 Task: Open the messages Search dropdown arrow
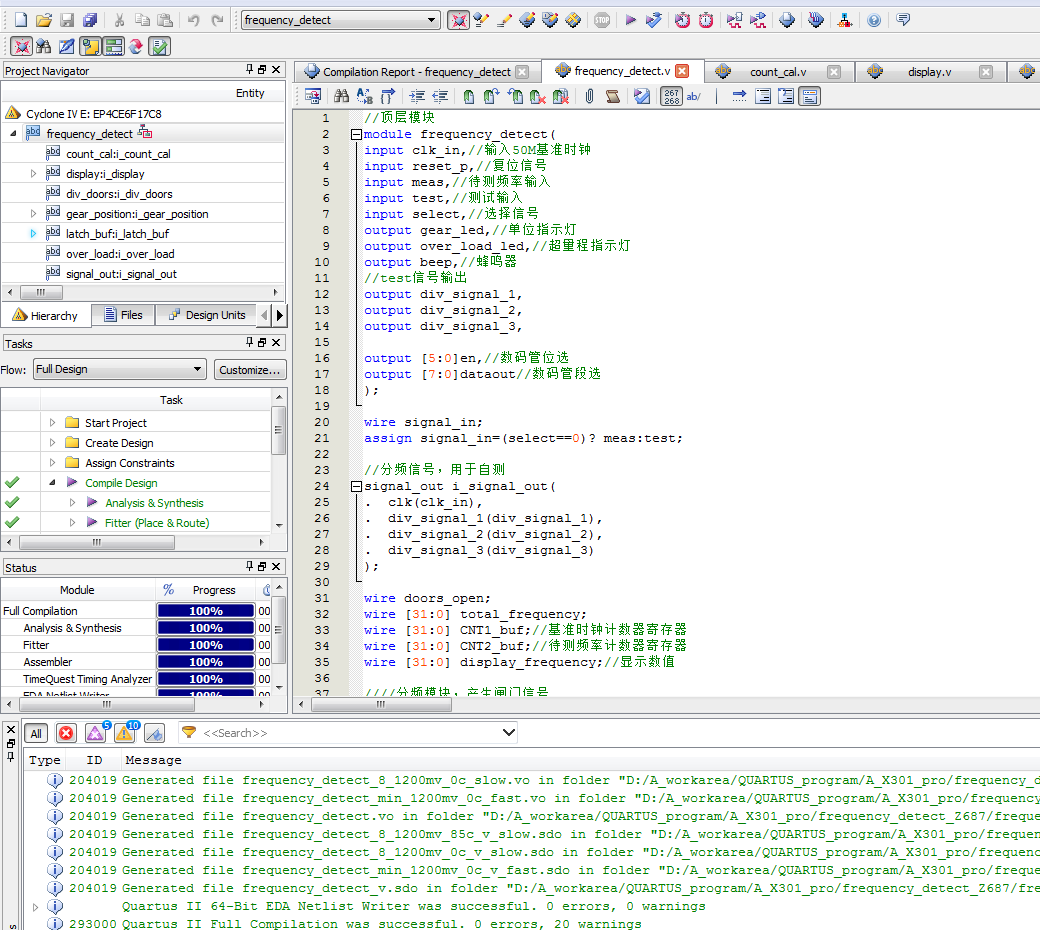point(509,732)
